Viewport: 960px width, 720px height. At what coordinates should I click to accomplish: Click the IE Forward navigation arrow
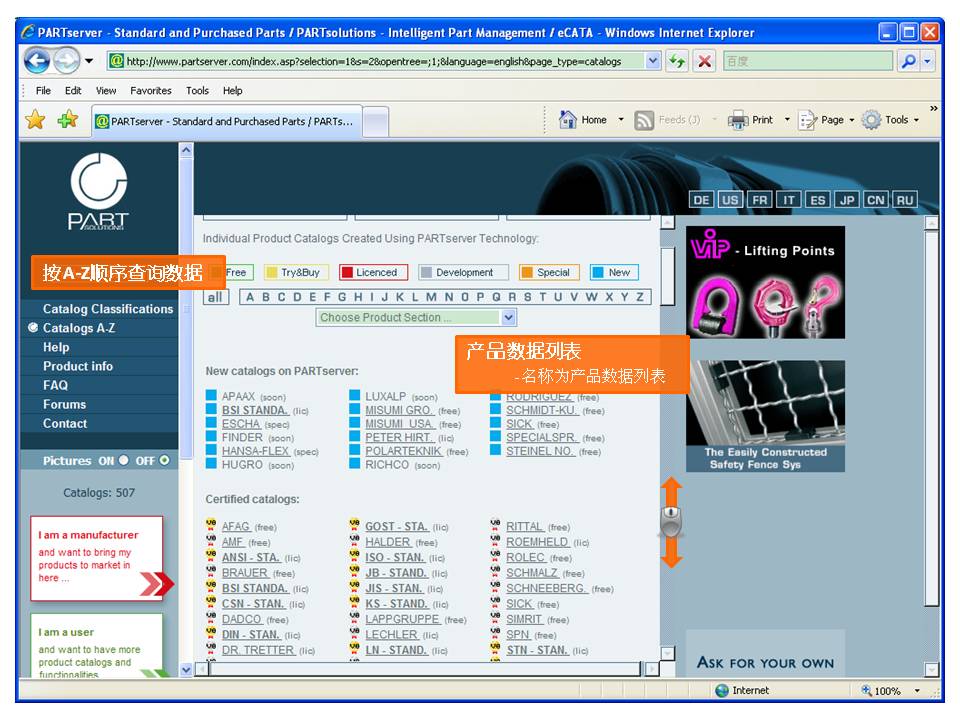[x=66, y=61]
